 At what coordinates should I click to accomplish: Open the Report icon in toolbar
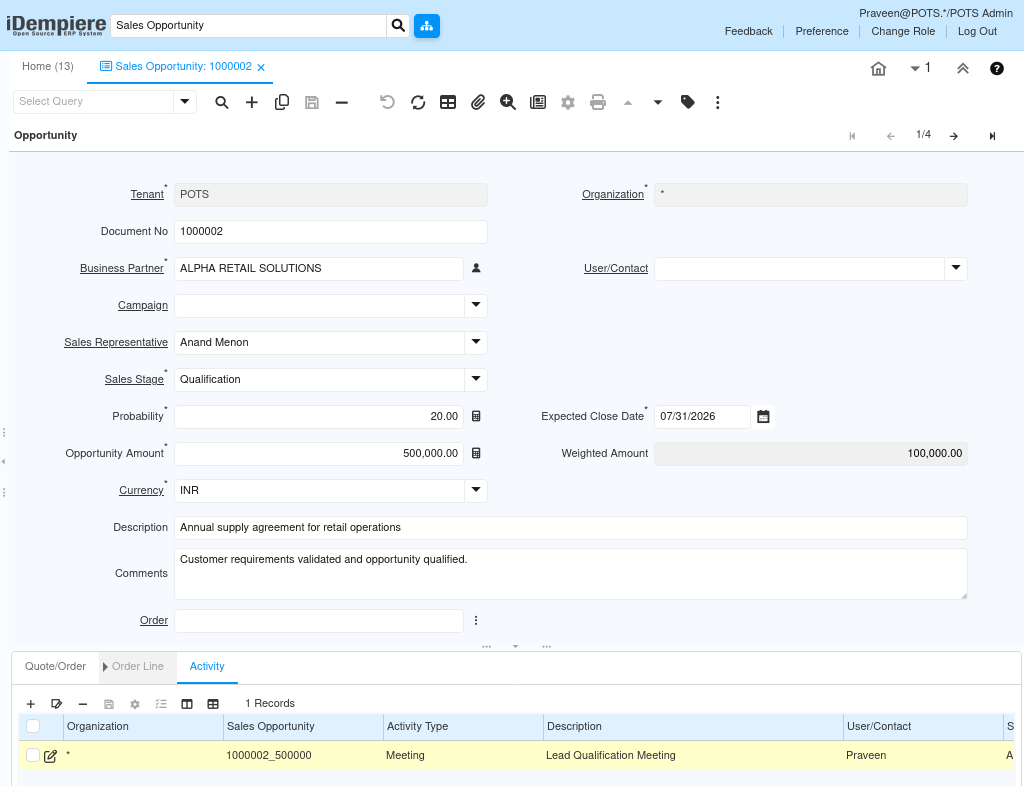[538, 102]
